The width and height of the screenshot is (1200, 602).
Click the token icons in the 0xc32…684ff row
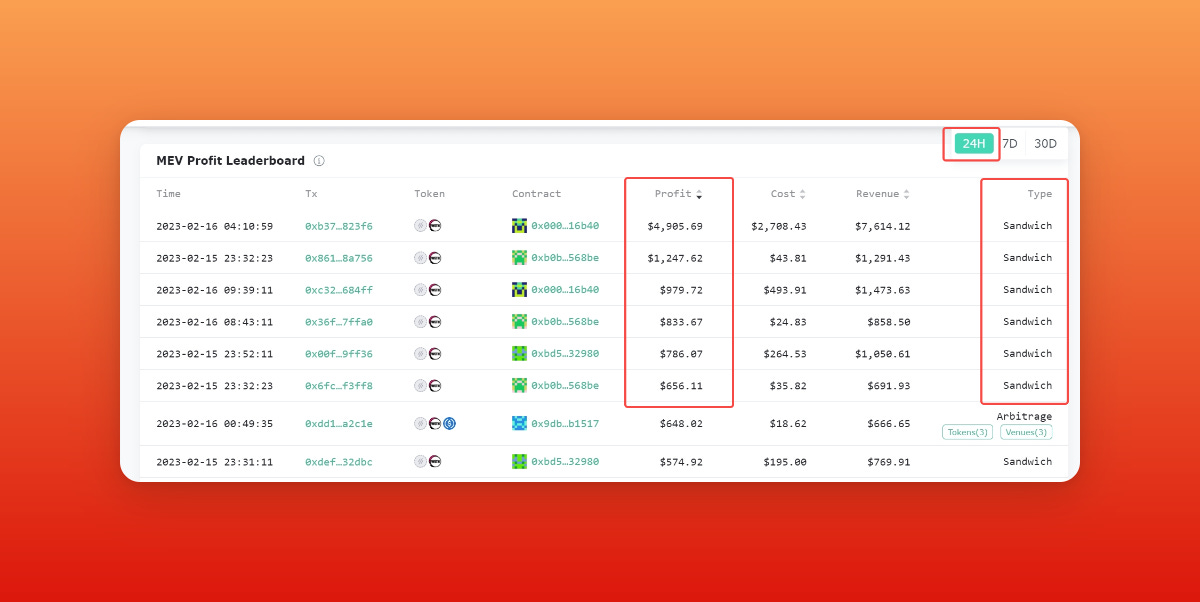pyautogui.click(x=428, y=290)
